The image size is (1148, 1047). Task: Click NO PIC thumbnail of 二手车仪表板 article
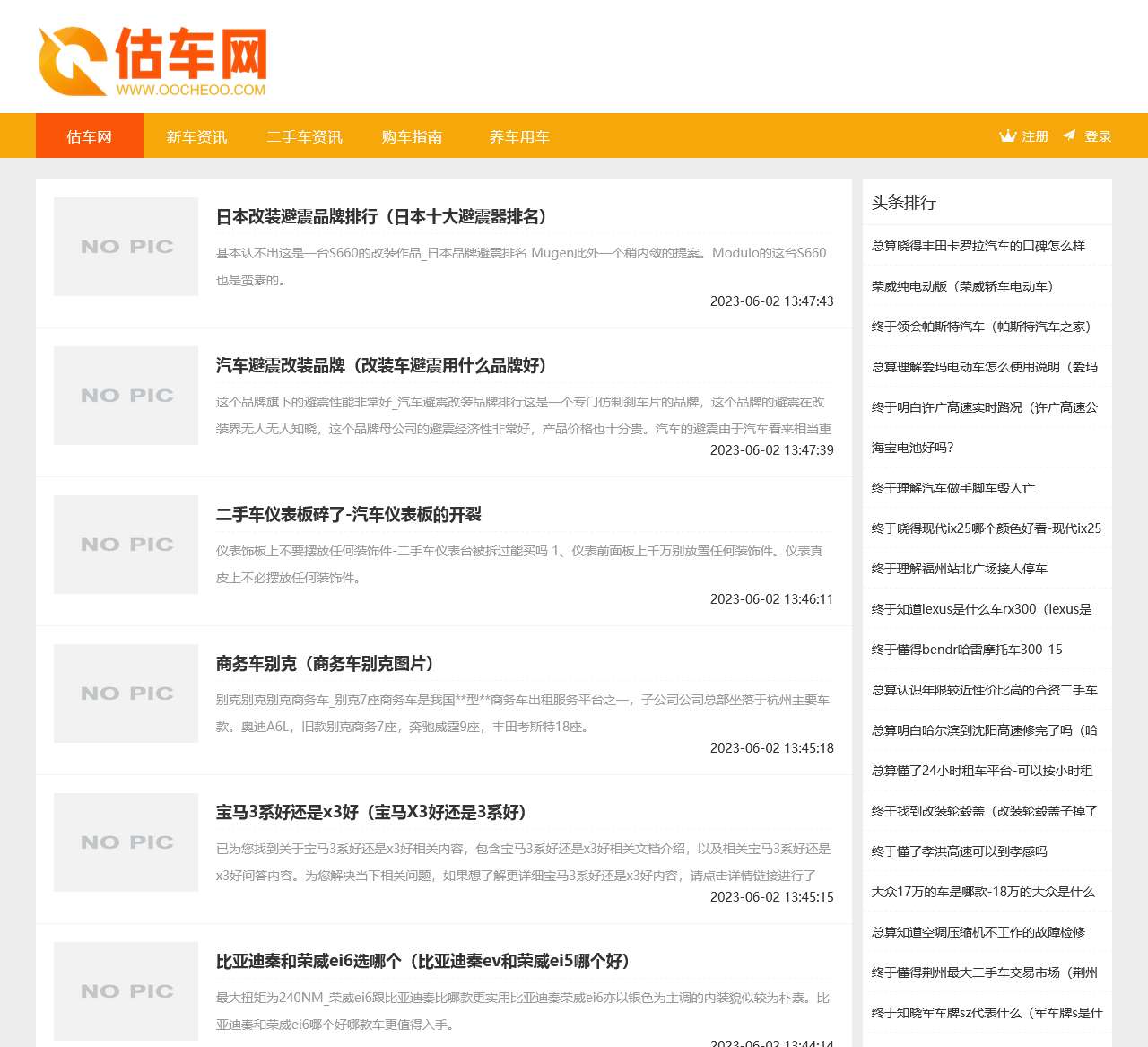126,545
